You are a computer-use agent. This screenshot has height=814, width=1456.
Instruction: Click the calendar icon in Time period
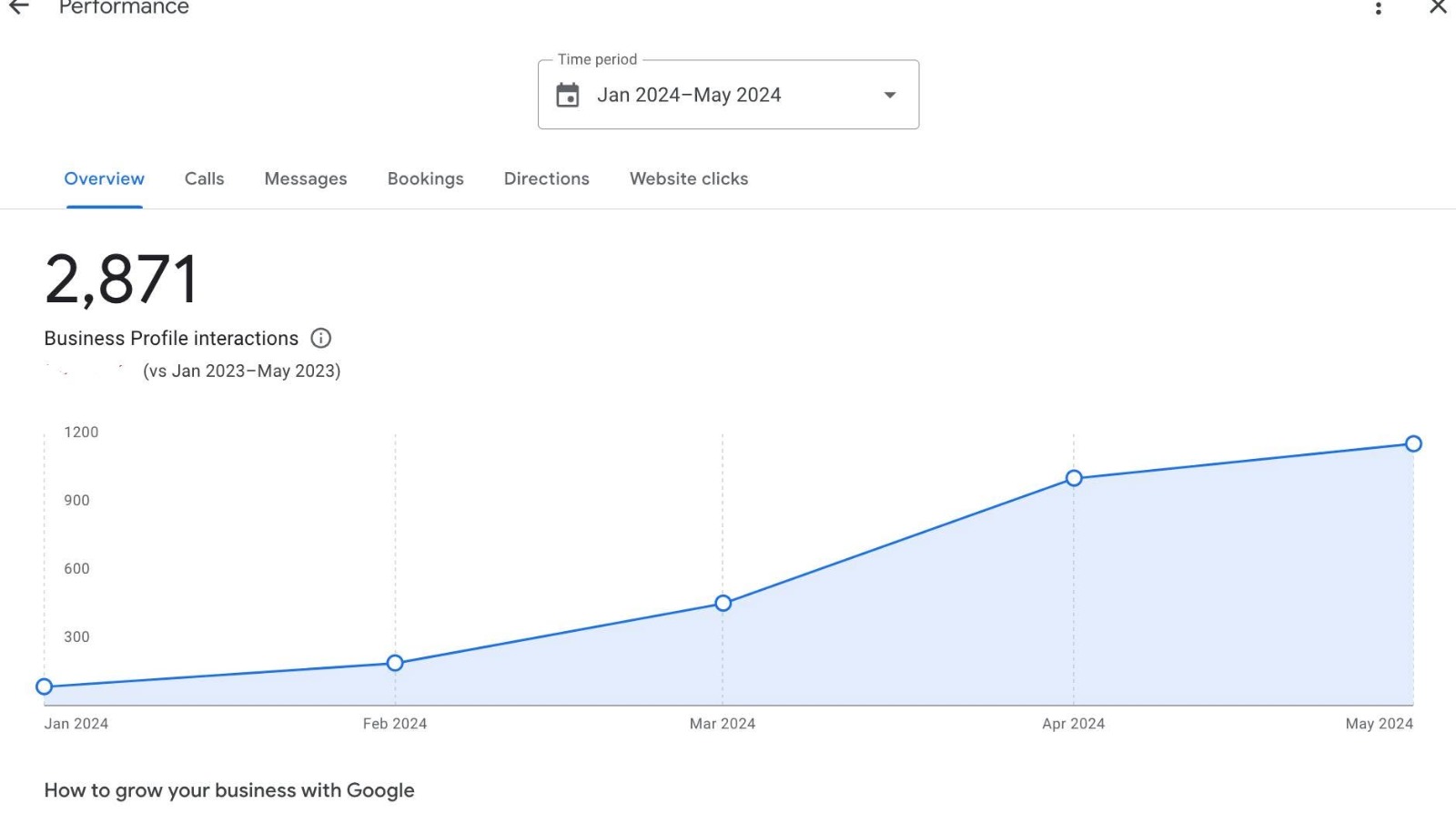(568, 95)
